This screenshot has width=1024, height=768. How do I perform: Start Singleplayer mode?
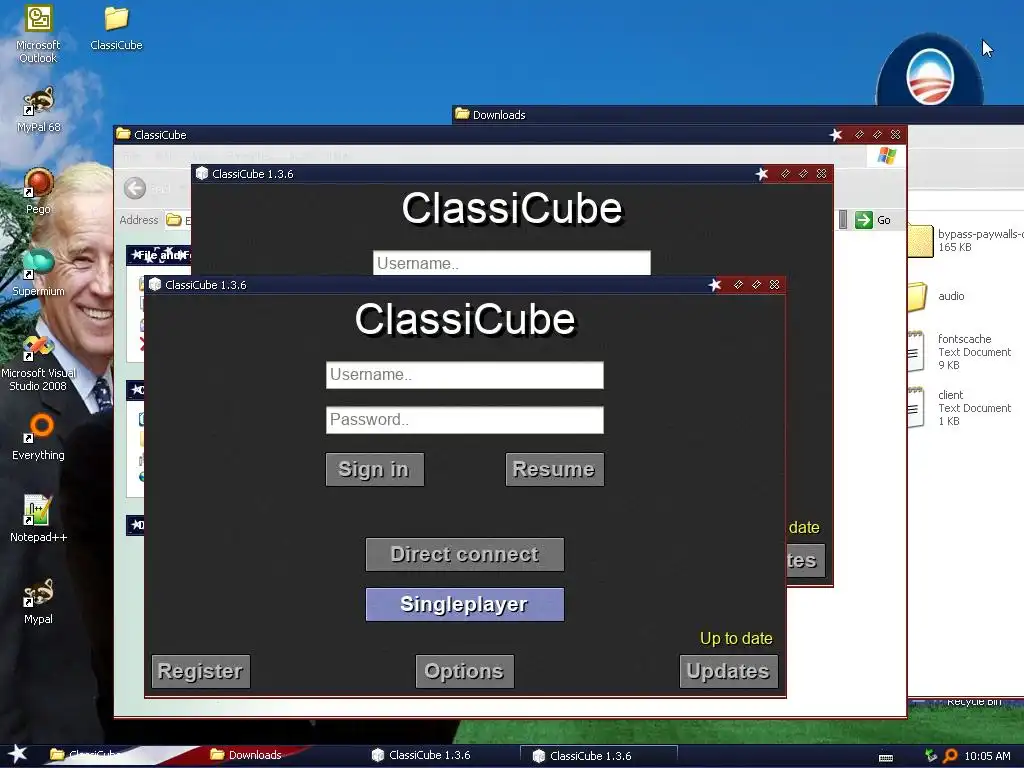coord(464,604)
